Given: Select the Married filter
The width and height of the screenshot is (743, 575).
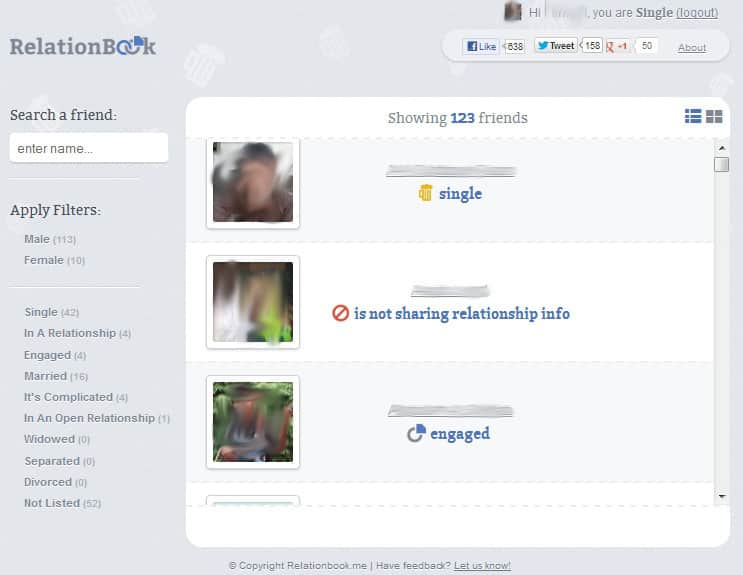Looking at the screenshot, I should (x=45, y=376).
